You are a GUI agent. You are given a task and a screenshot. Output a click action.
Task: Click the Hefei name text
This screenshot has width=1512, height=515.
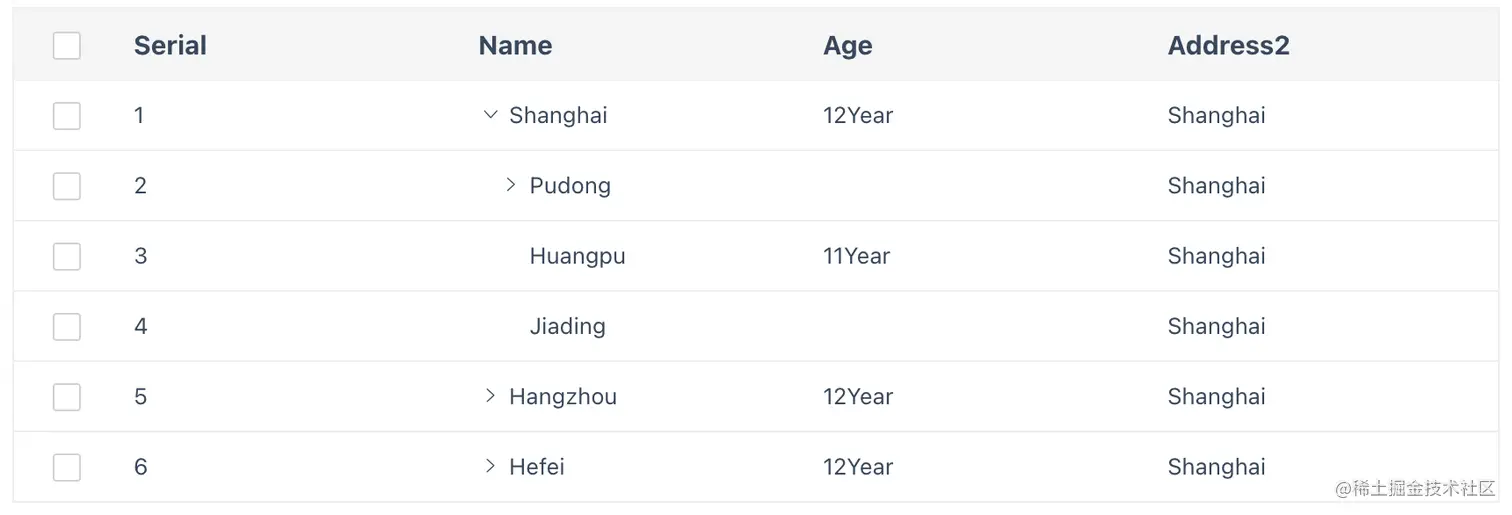[537, 466]
